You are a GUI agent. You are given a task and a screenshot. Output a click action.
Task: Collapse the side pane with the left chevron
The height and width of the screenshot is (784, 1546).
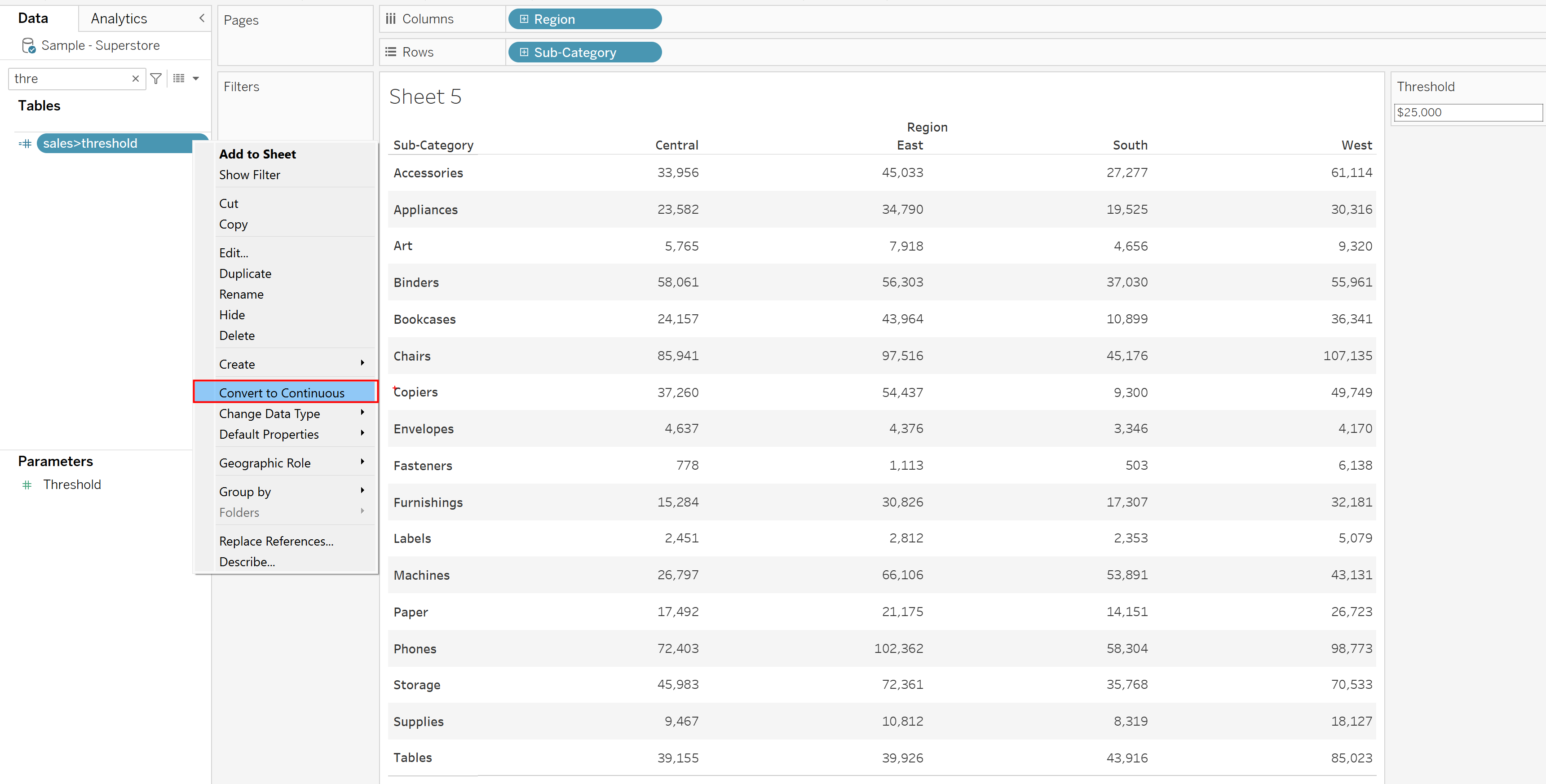202,18
